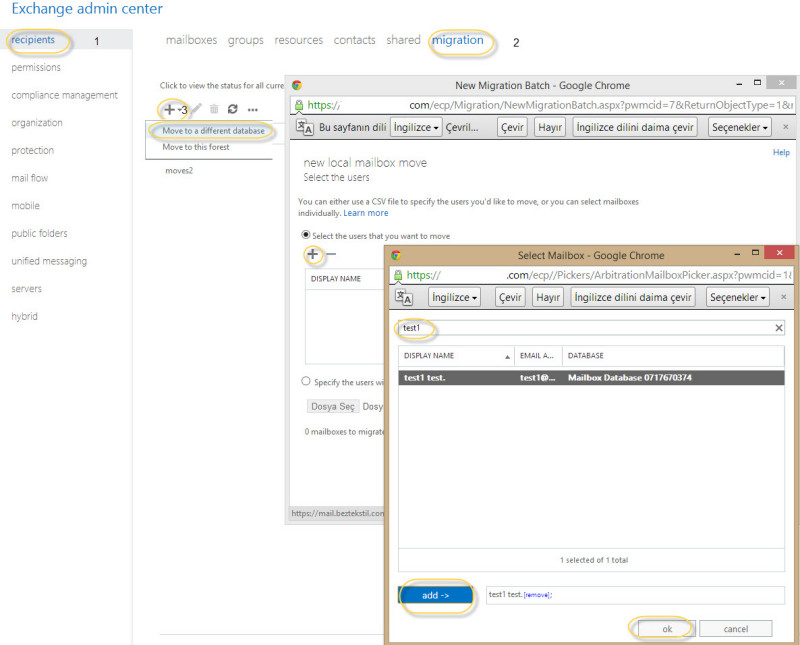This screenshot has width=800, height=645.
Task: Go to recipients in the left navigation
Action: pyautogui.click(x=33, y=39)
